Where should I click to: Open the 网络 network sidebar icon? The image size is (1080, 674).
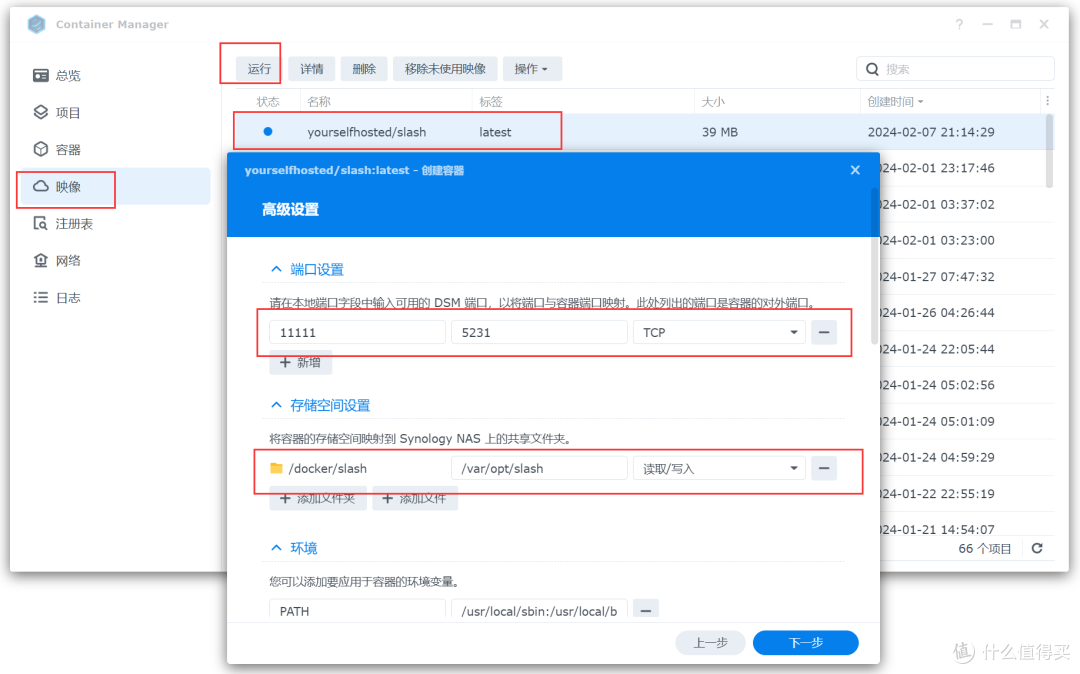pyautogui.click(x=40, y=260)
